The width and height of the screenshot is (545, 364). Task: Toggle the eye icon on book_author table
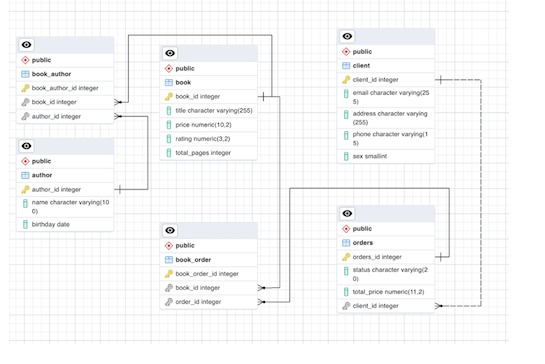click(26, 45)
